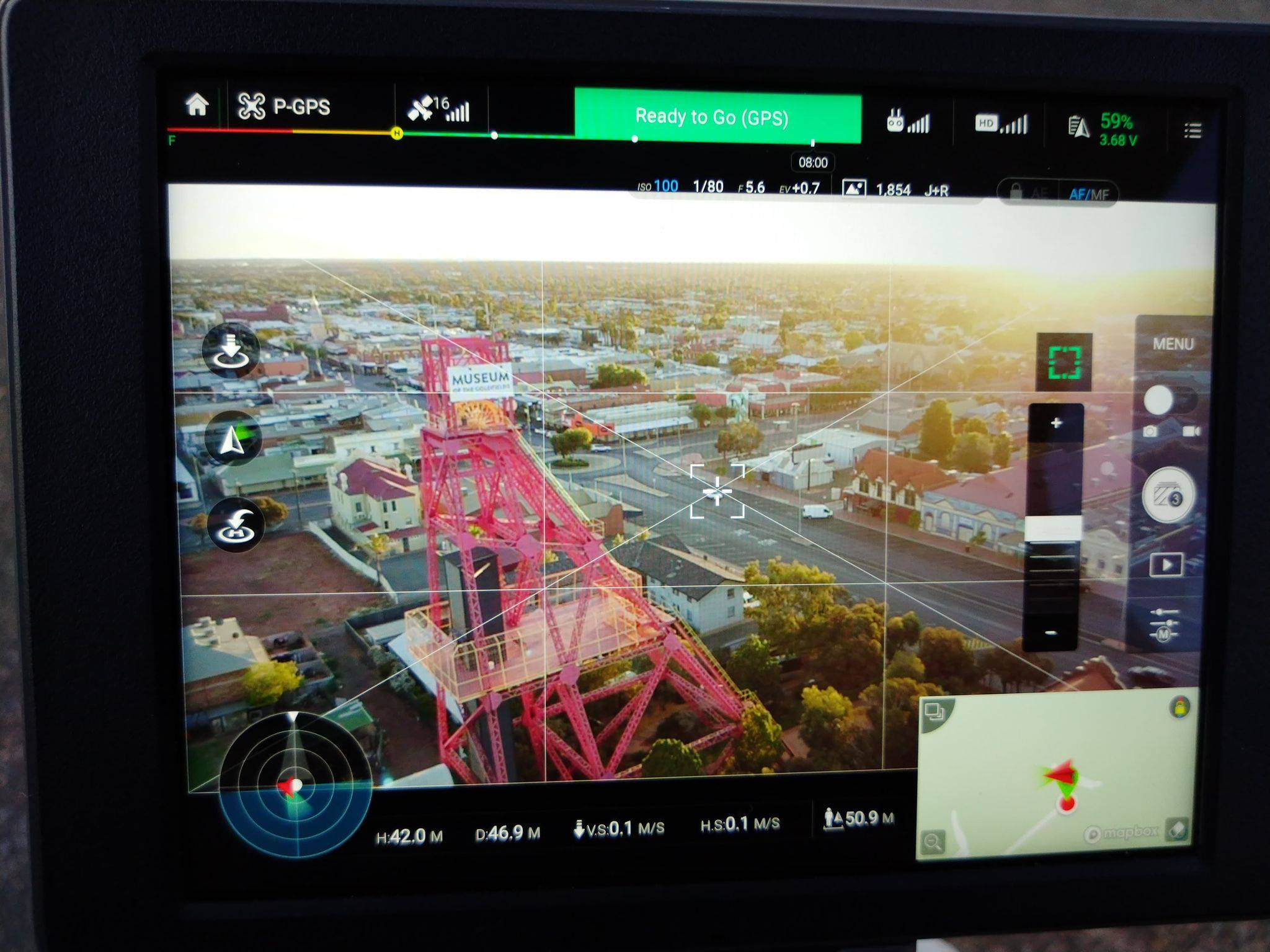Viewport: 1270px width, 952px height.
Task: Switch the AF/MF focus mode
Action: (1089, 194)
